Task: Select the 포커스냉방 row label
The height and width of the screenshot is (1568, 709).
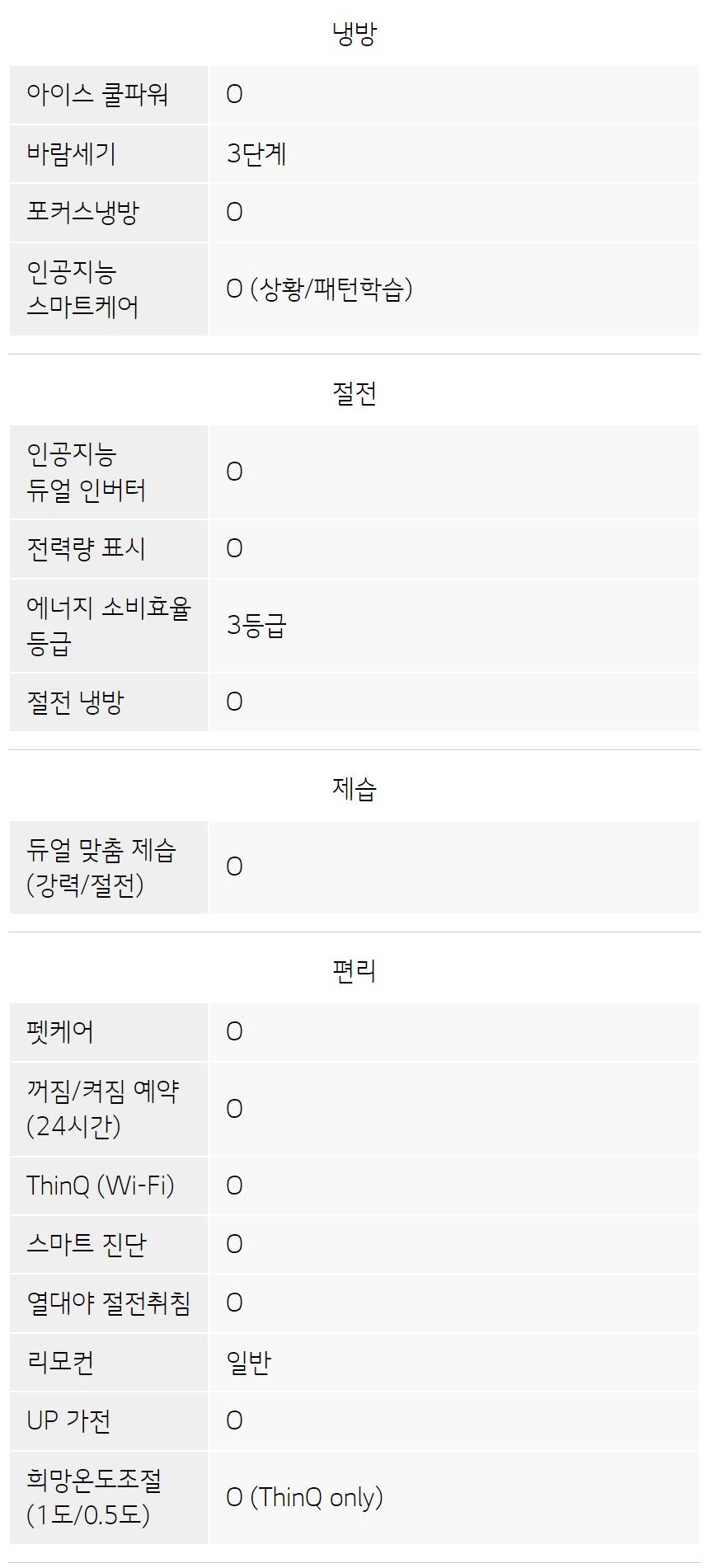Action: tap(82, 213)
